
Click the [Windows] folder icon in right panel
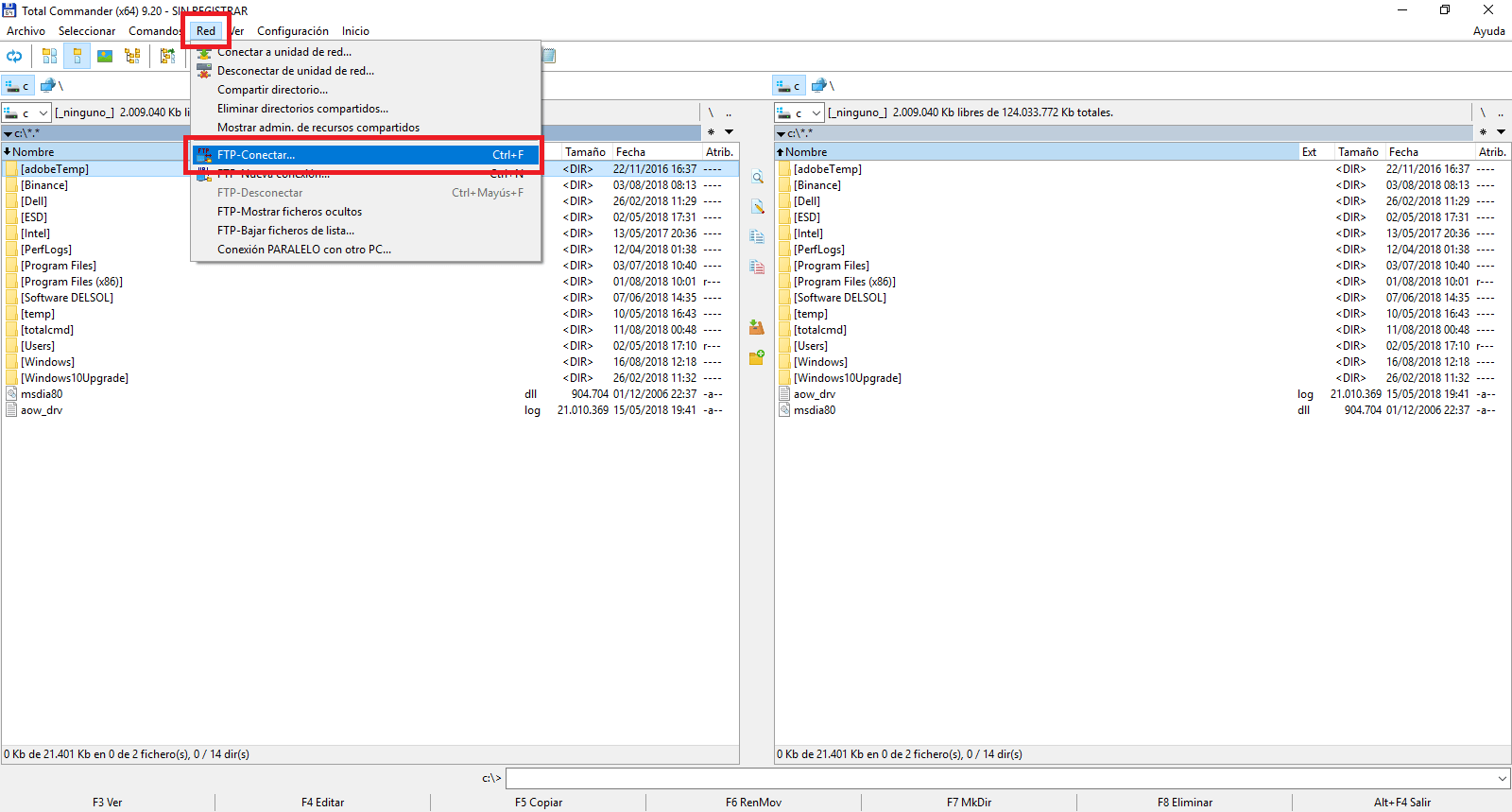(x=784, y=362)
